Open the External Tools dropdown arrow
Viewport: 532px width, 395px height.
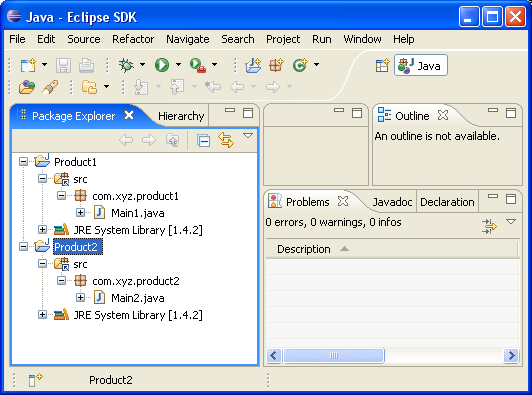click(214, 64)
